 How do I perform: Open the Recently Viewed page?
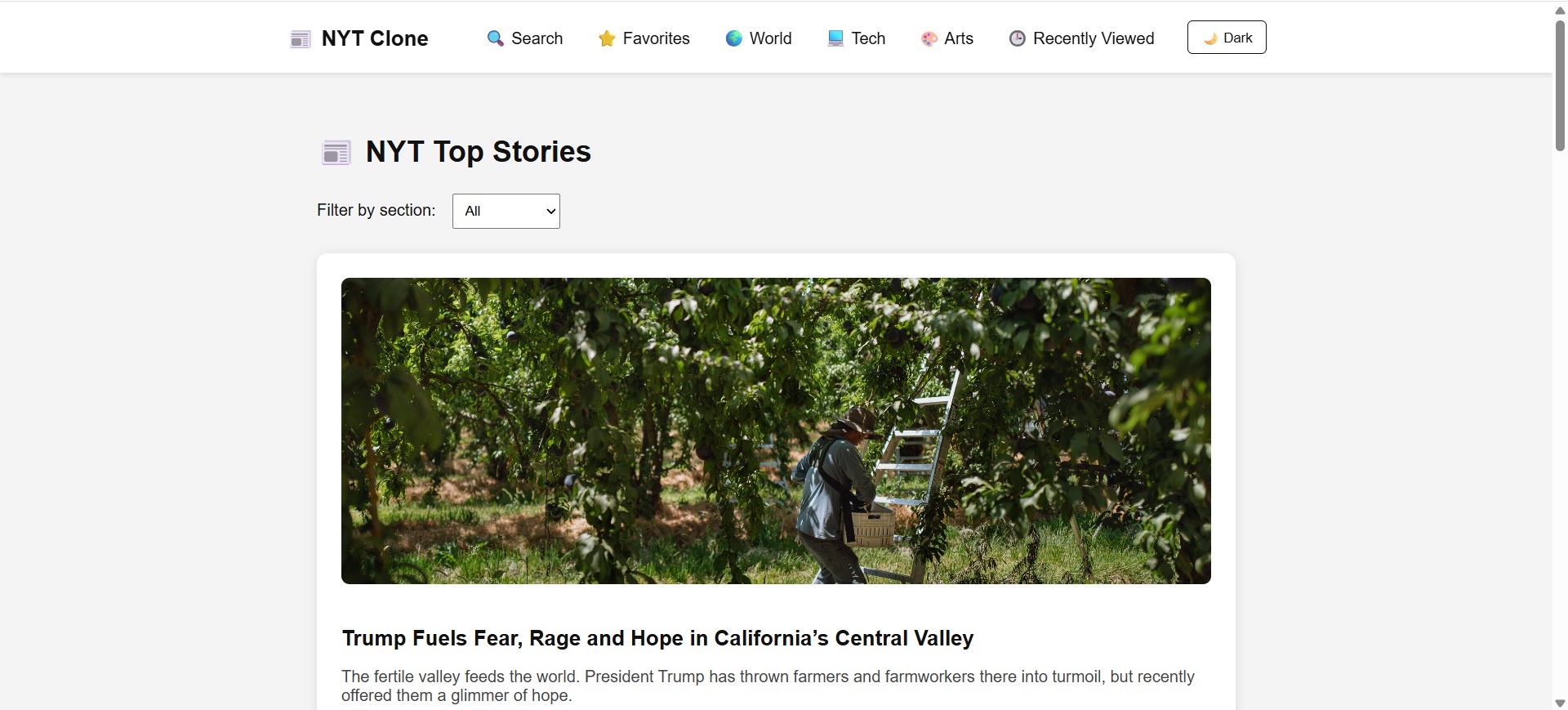(1094, 38)
